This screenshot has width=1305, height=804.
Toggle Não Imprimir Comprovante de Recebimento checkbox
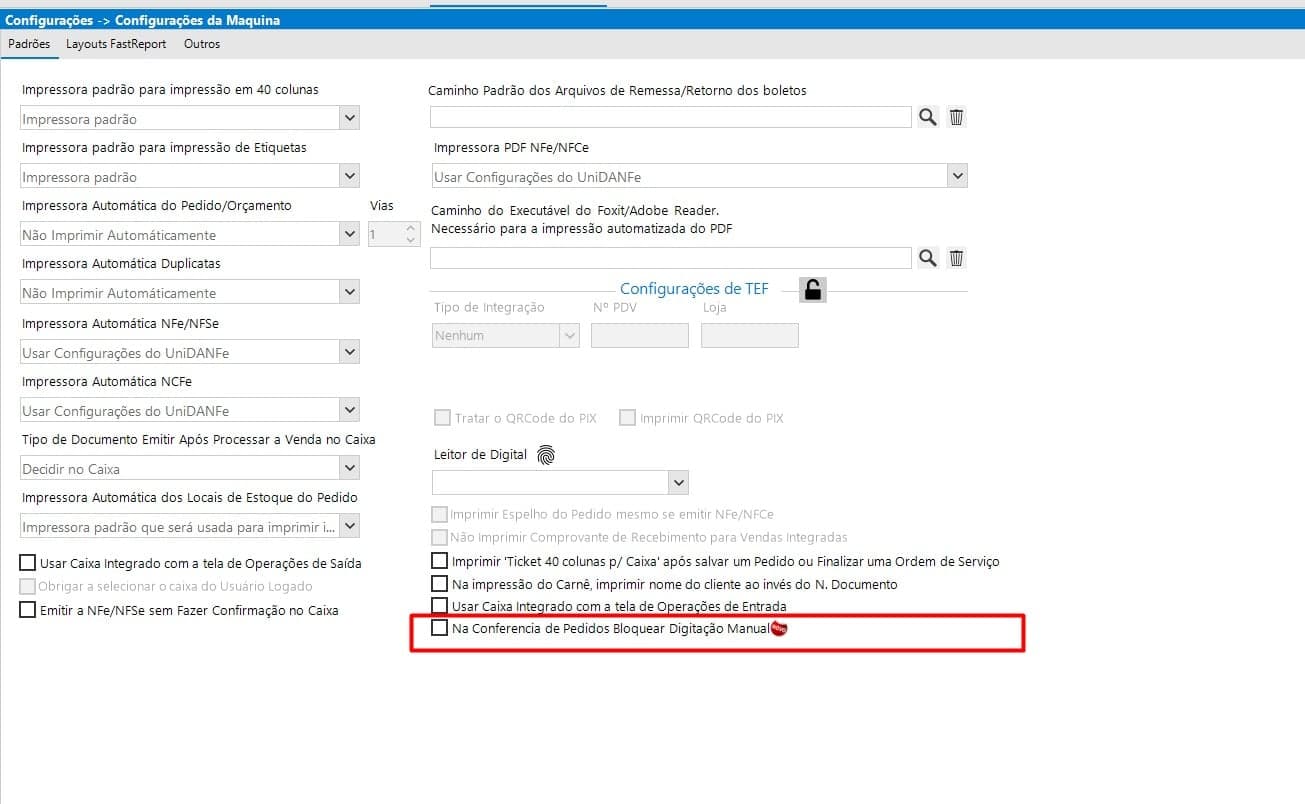tap(439, 538)
